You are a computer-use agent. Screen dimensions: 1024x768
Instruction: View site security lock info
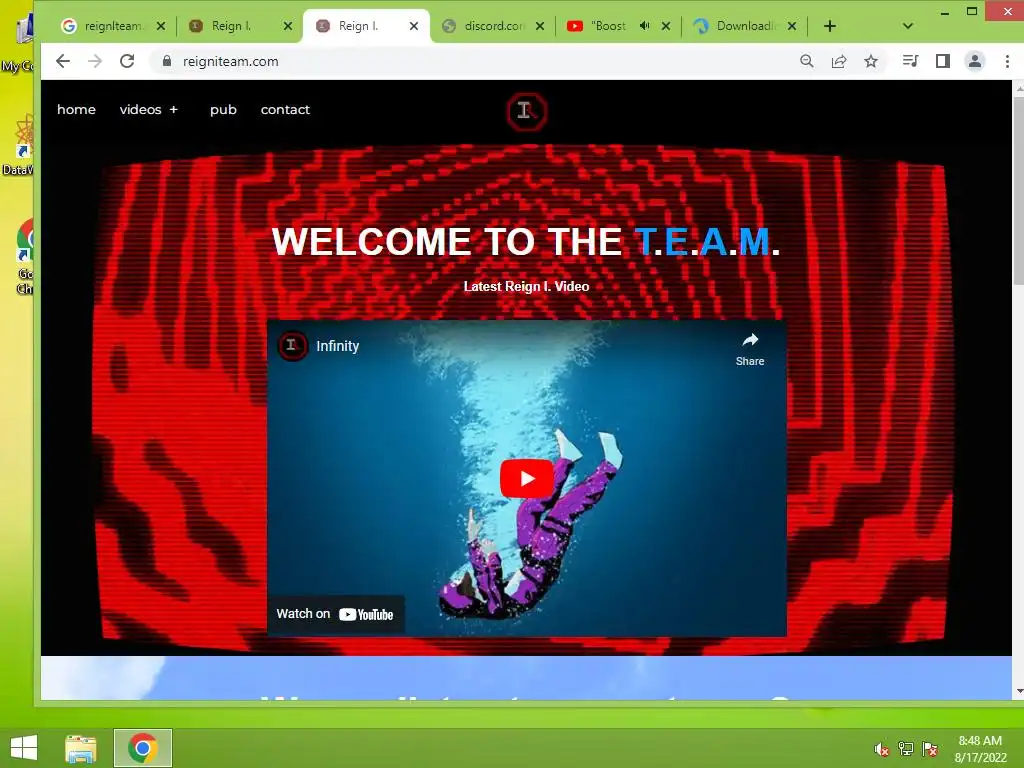tap(167, 61)
